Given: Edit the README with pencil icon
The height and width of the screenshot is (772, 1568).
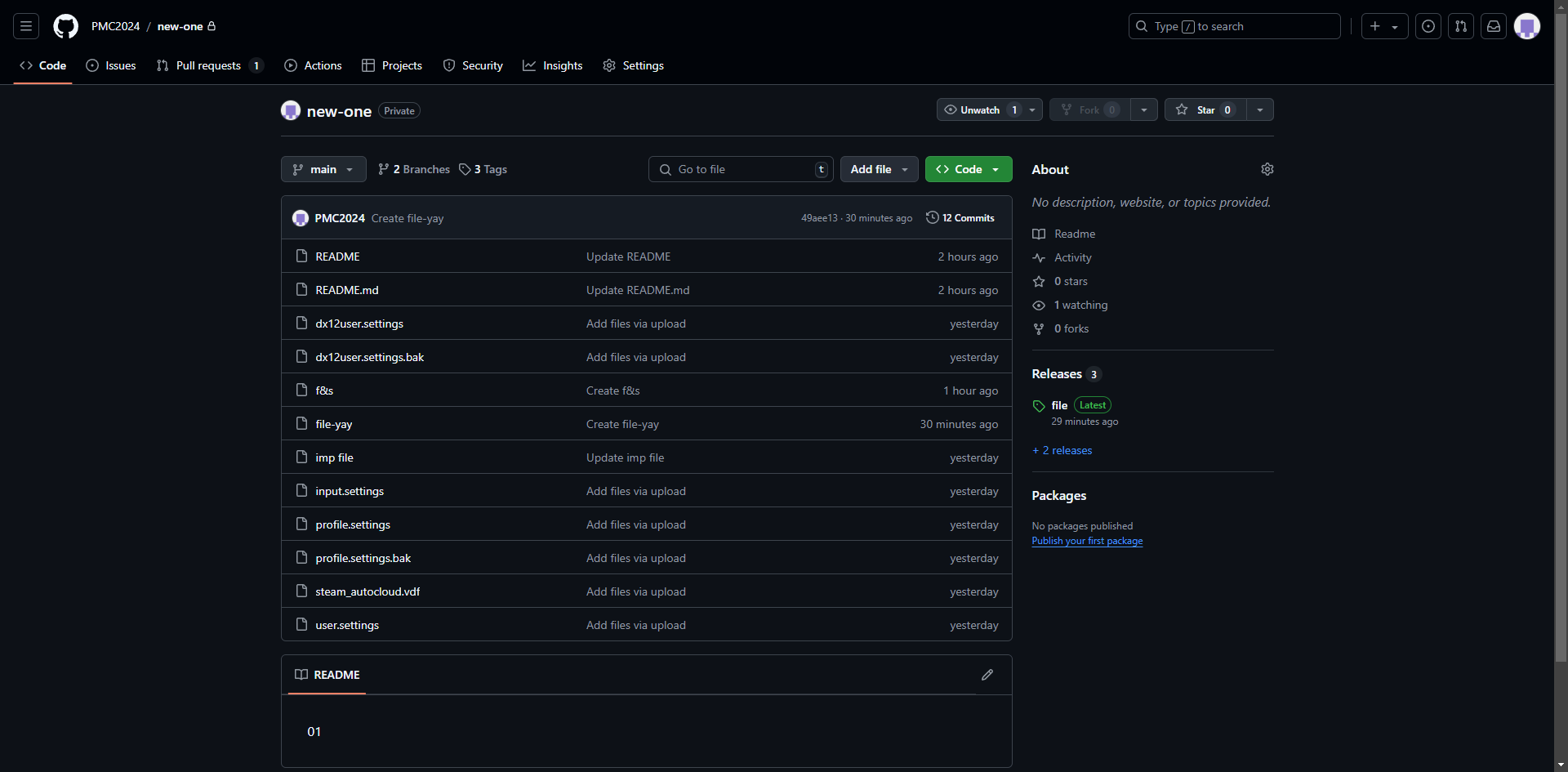Looking at the screenshot, I should 987,675.
